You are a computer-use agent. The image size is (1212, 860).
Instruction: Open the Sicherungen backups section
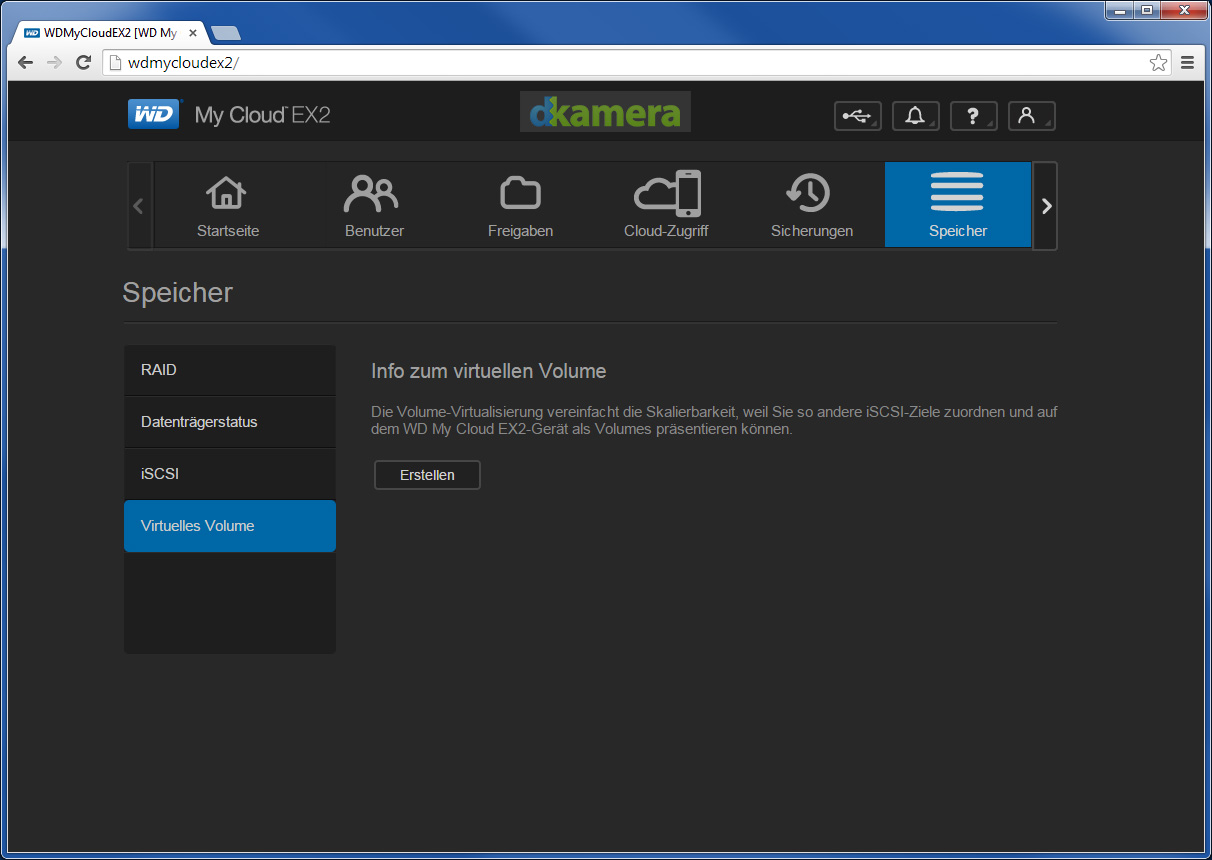[x=812, y=205]
